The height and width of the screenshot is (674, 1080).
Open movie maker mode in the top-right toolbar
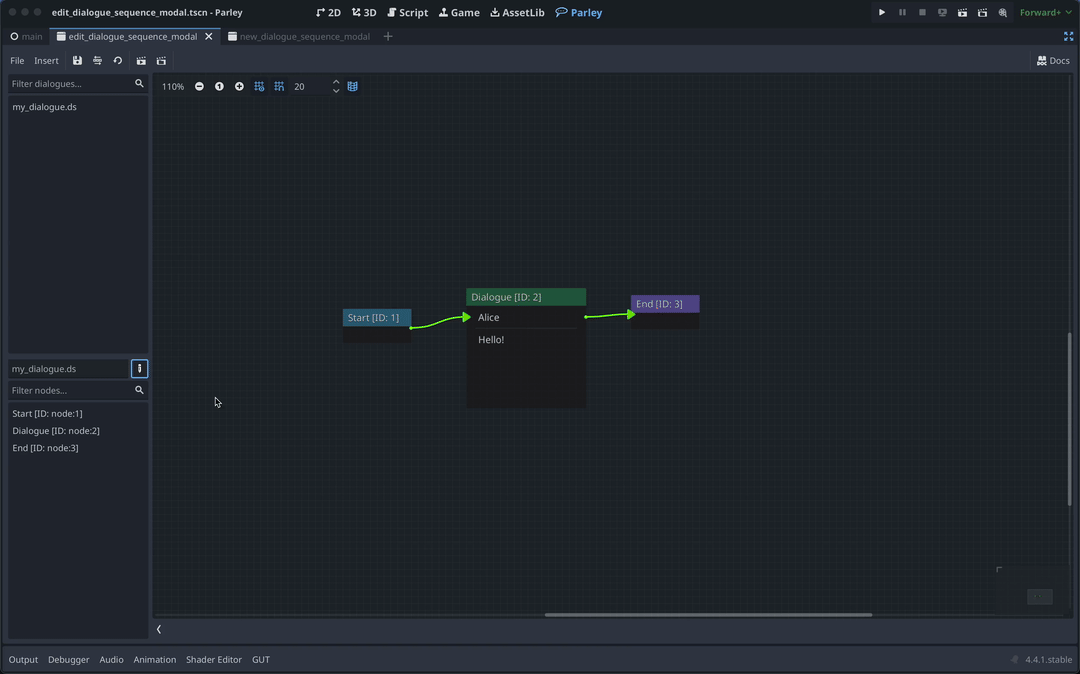pyautogui.click(x=1003, y=12)
